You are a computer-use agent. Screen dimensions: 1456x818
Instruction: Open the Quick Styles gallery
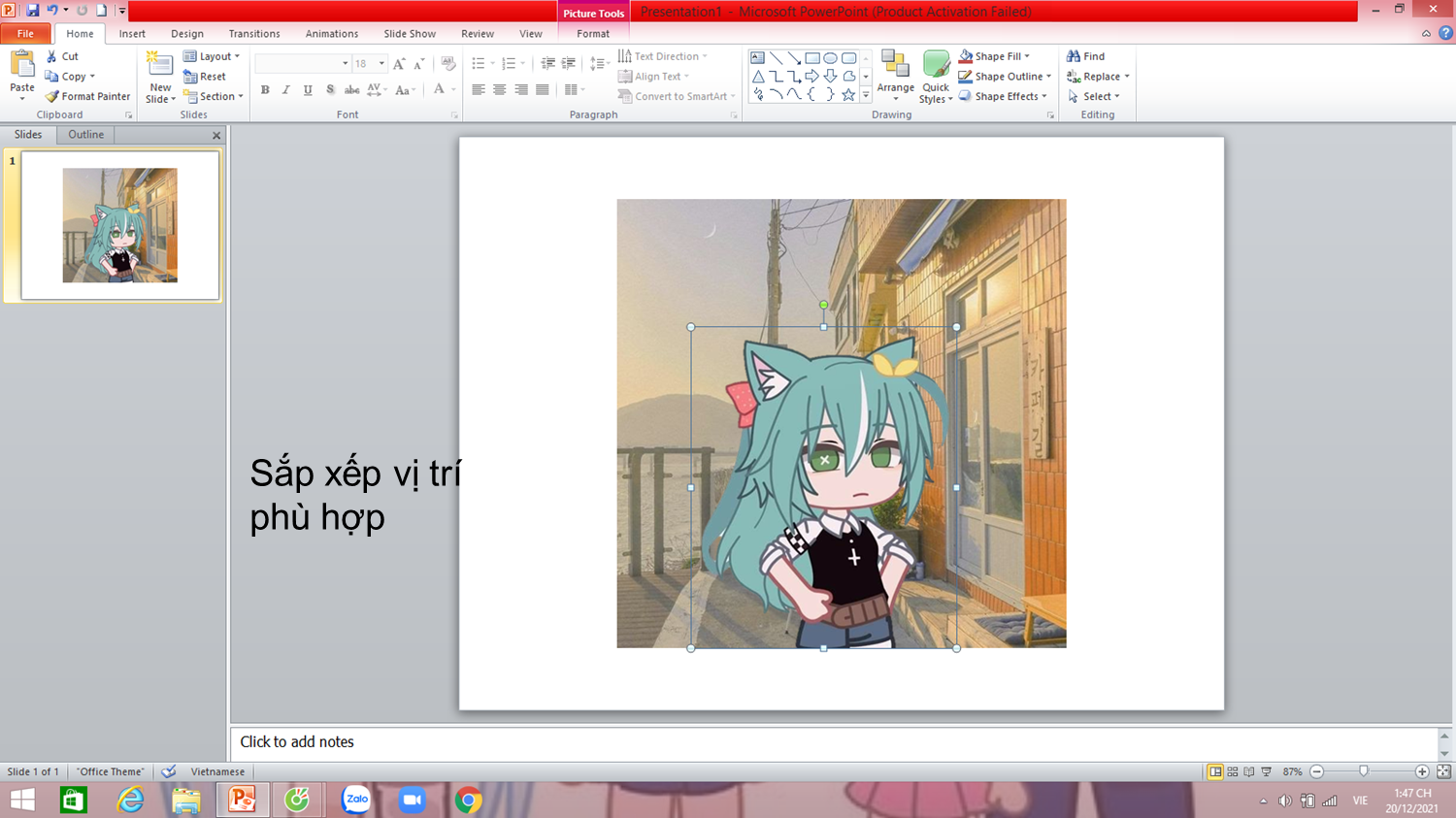coord(936,77)
